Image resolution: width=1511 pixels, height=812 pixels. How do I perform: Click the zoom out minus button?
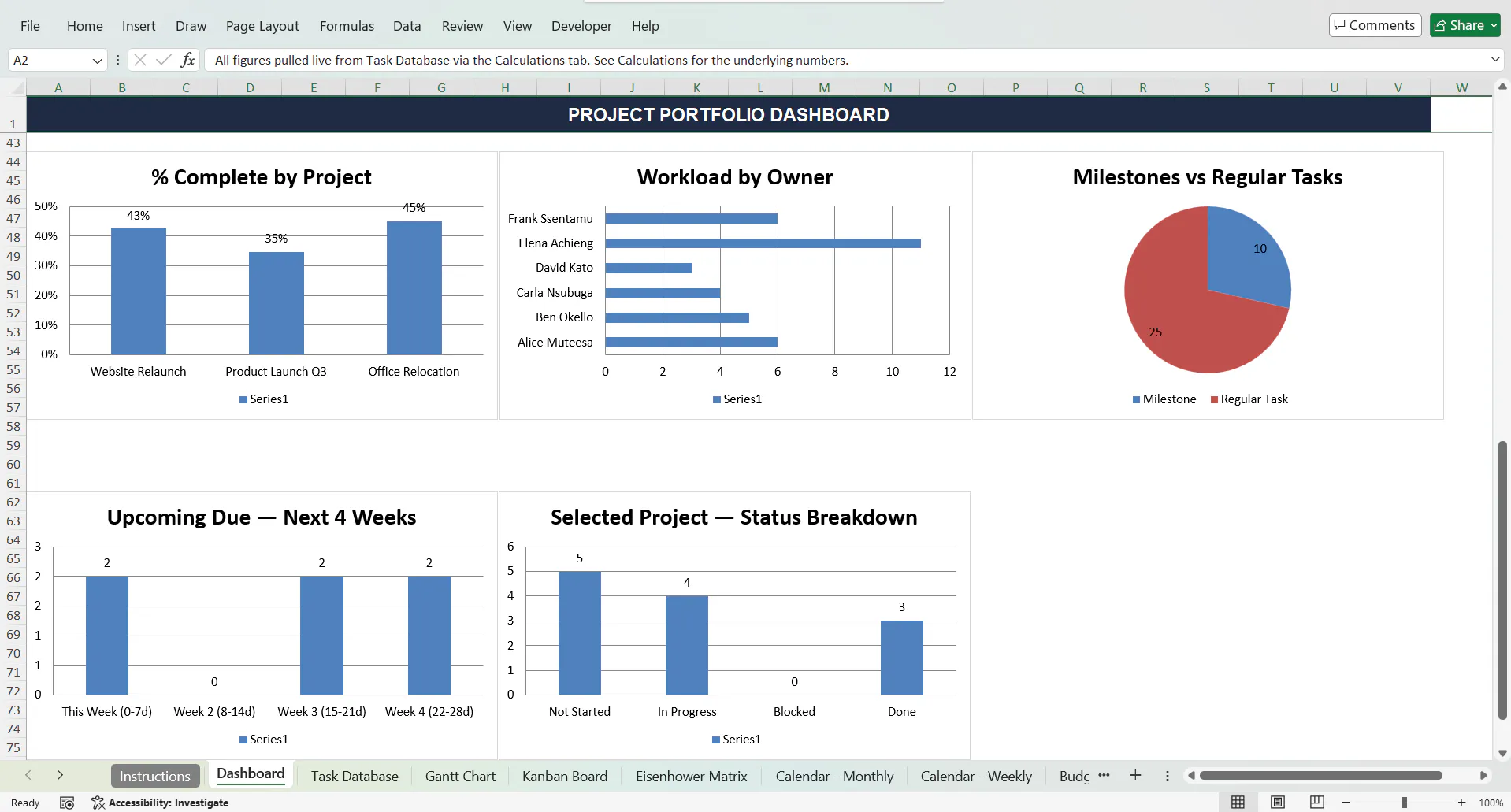coord(1346,803)
